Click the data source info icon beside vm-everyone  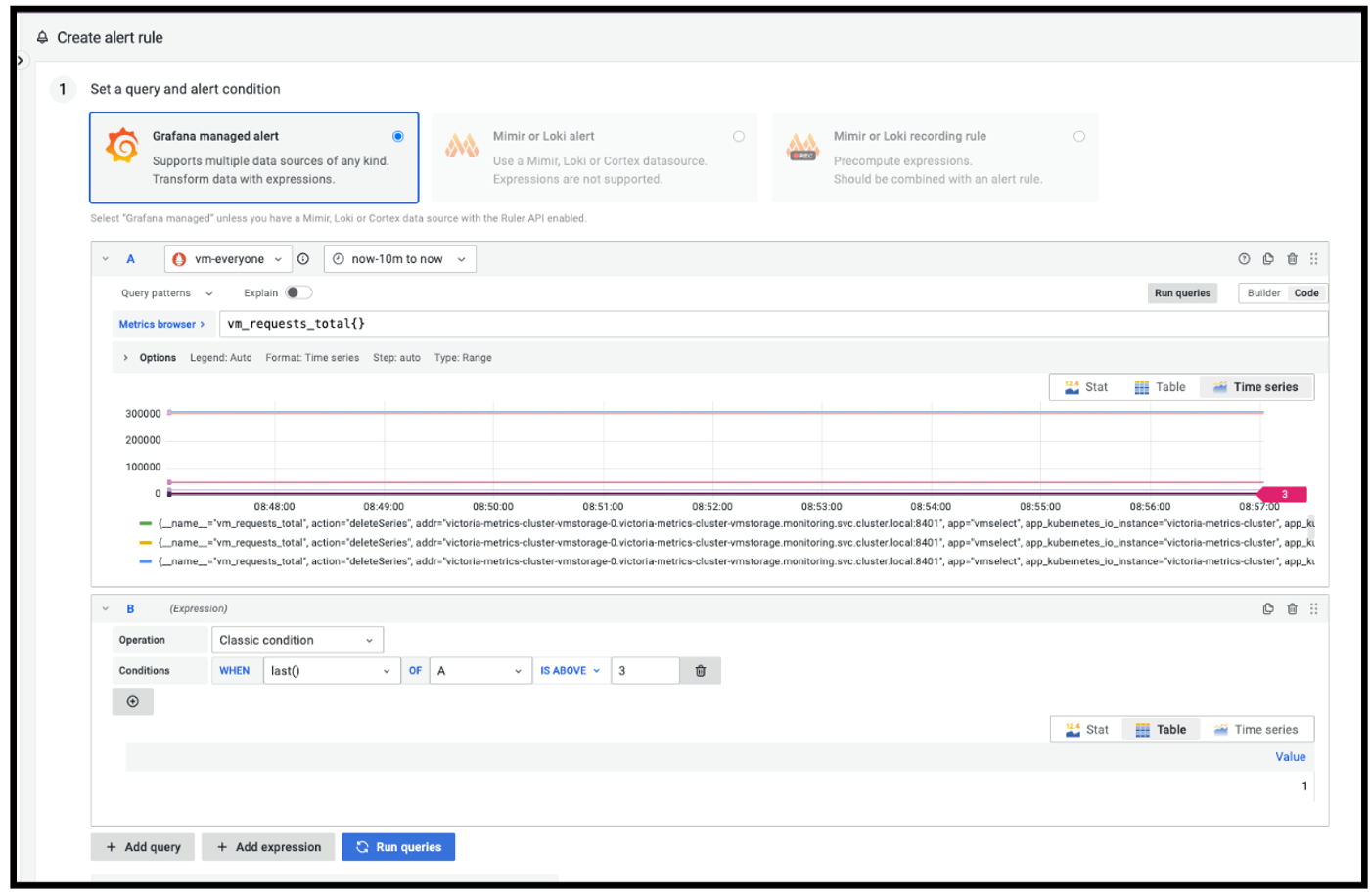pos(303,259)
